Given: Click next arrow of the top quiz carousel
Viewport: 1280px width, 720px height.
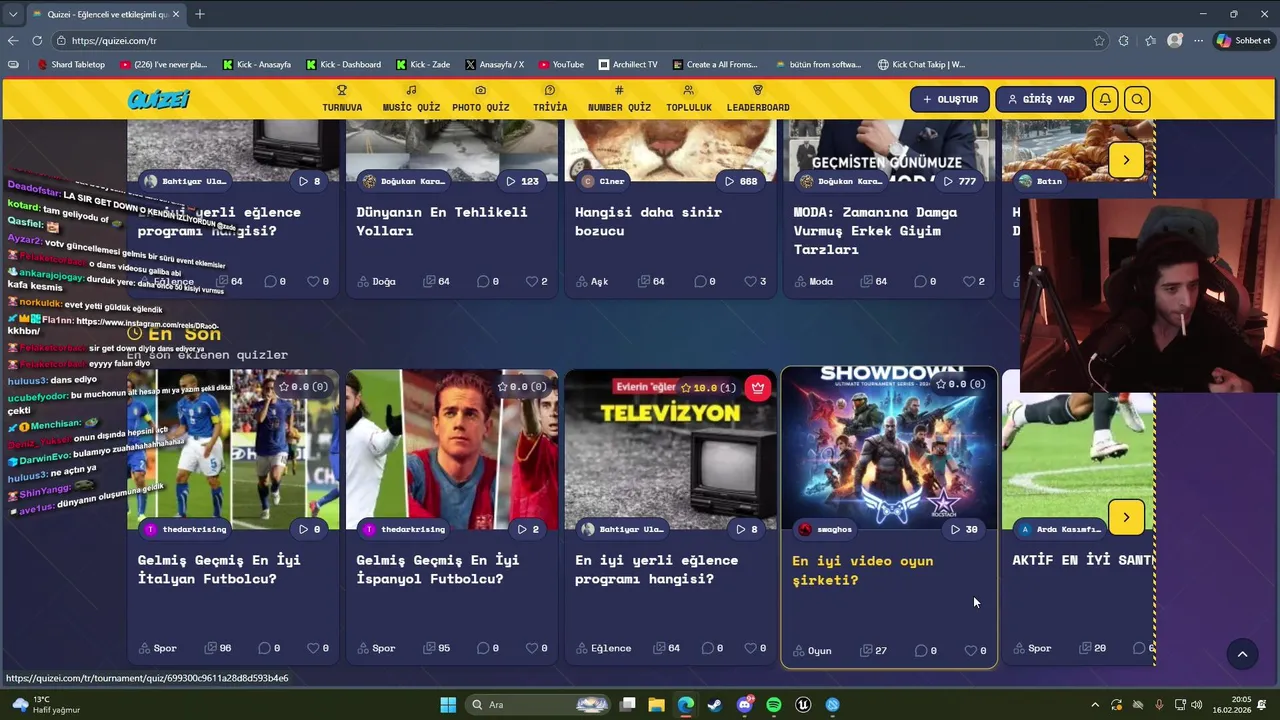Looking at the screenshot, I should click(1126, 160).
